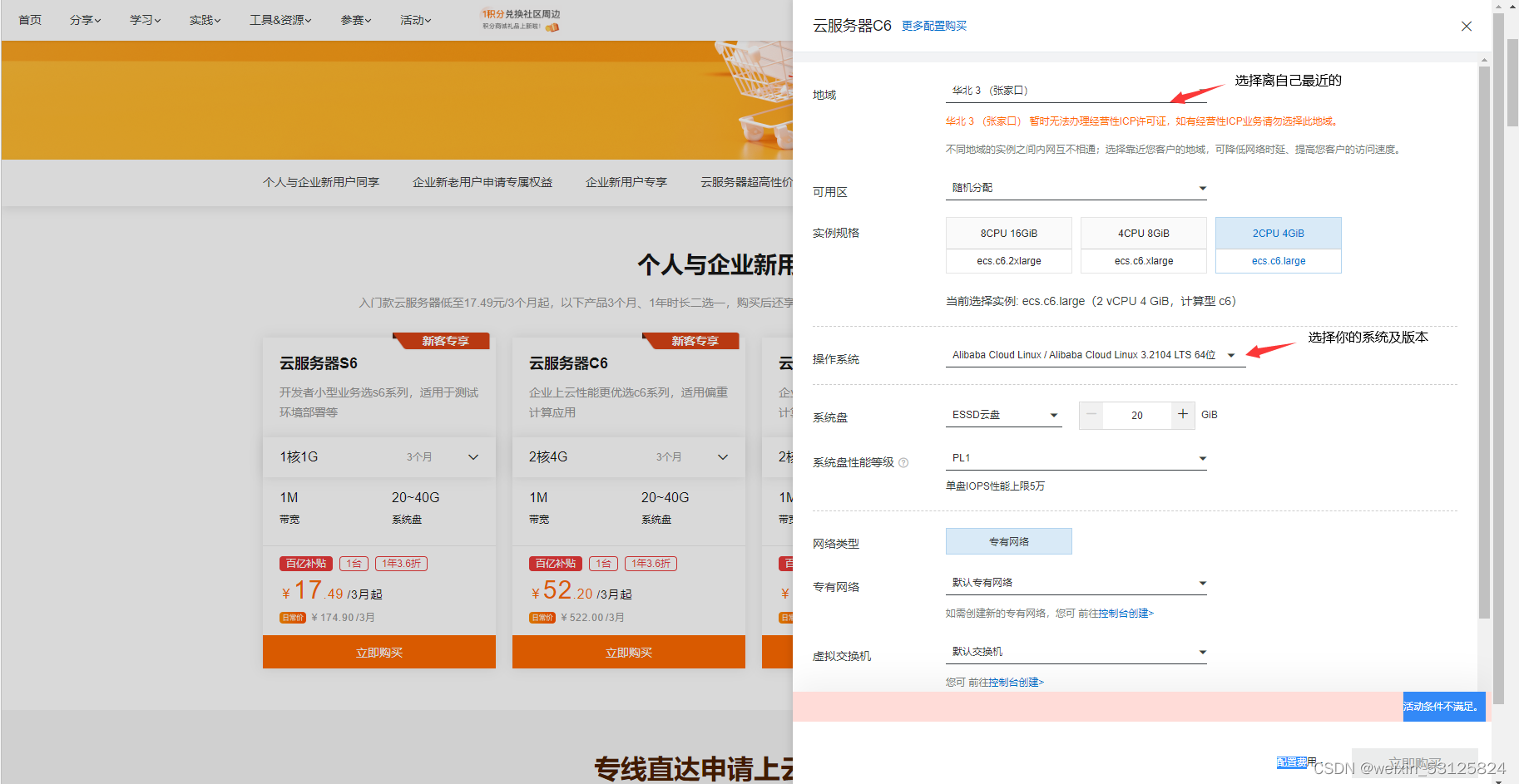Click the 首页 navigation item
Screen dimensions: 1519x784
coord(30,20)
